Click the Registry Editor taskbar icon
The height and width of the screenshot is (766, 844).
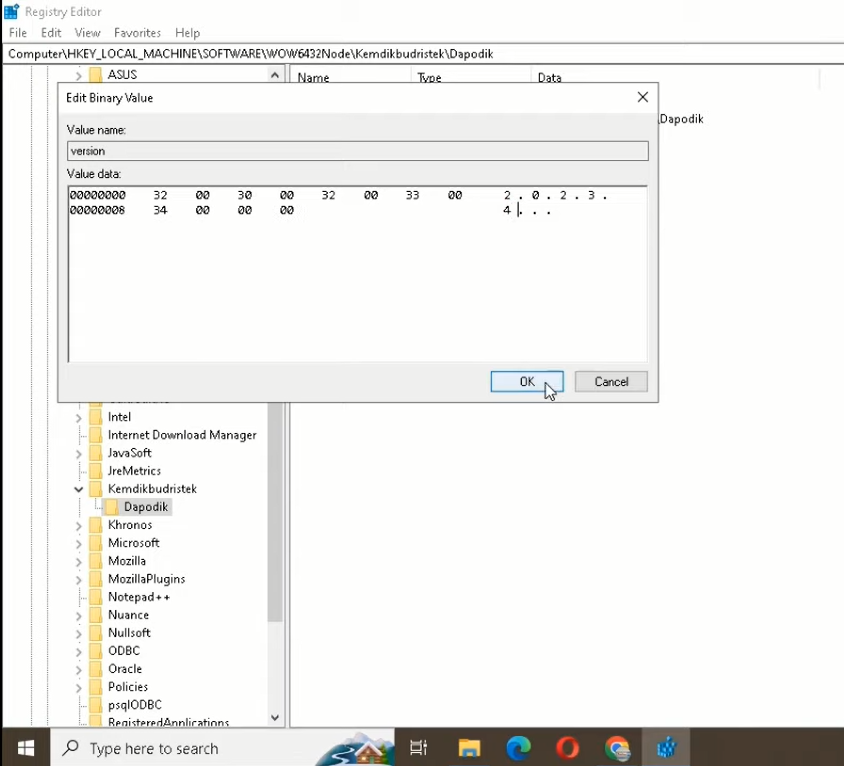(x=666, y=748)
